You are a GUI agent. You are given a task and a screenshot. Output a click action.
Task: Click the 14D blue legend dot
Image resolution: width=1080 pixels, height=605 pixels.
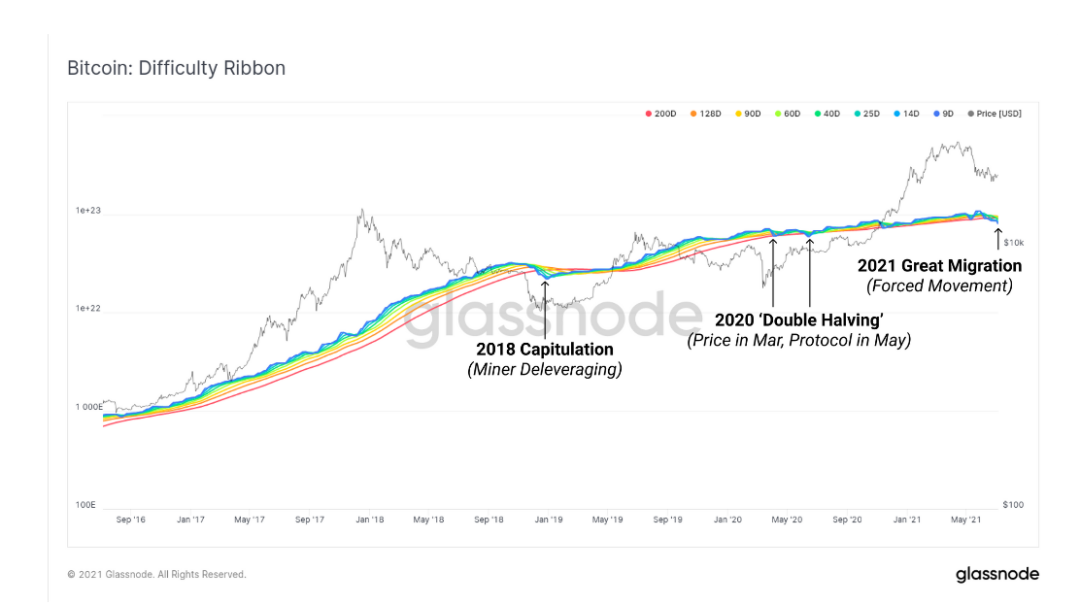pos(897,114)
